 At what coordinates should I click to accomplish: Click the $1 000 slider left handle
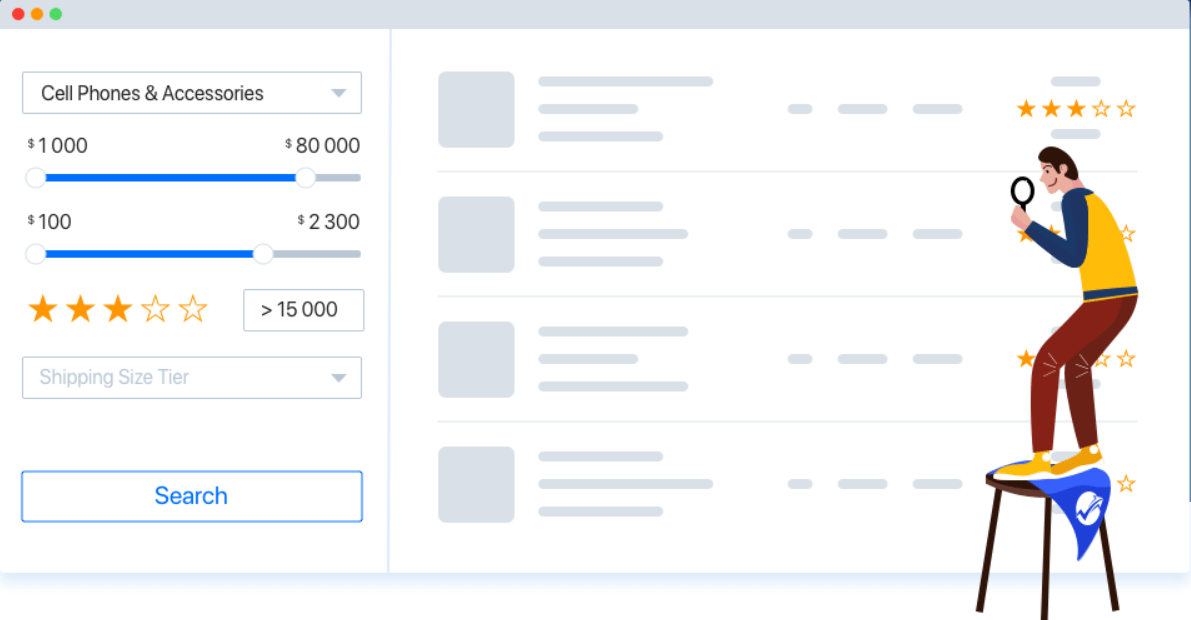click(36, 178)
